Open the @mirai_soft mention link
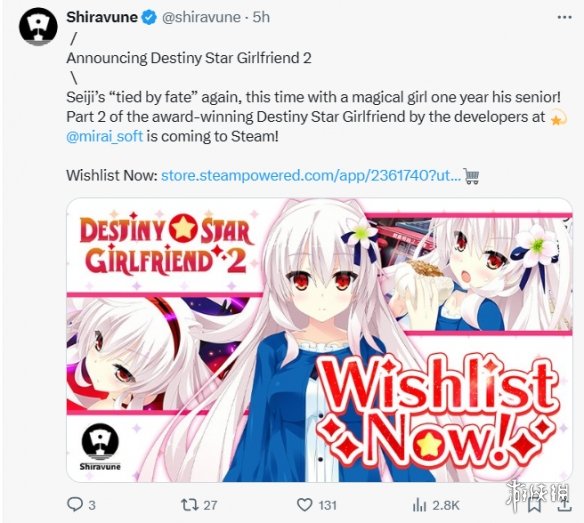 [105, 136]
